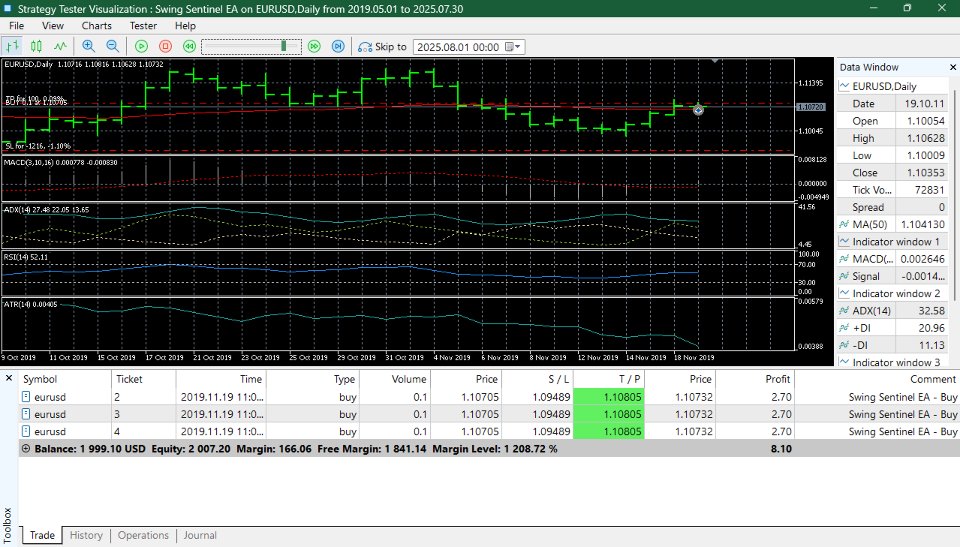Close the Data Window panel
The image size is (960, 547).
point(953,67)
